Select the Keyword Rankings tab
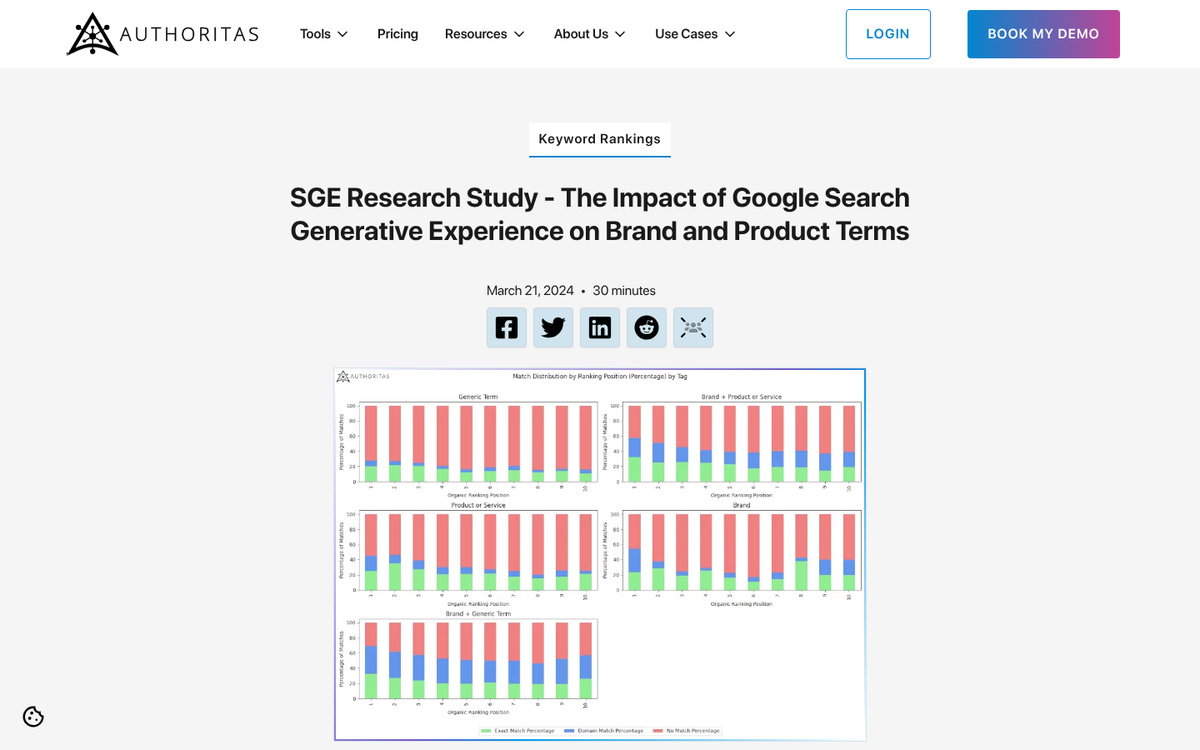Viewport: 1200px width, 750px height. click(600, 139)
